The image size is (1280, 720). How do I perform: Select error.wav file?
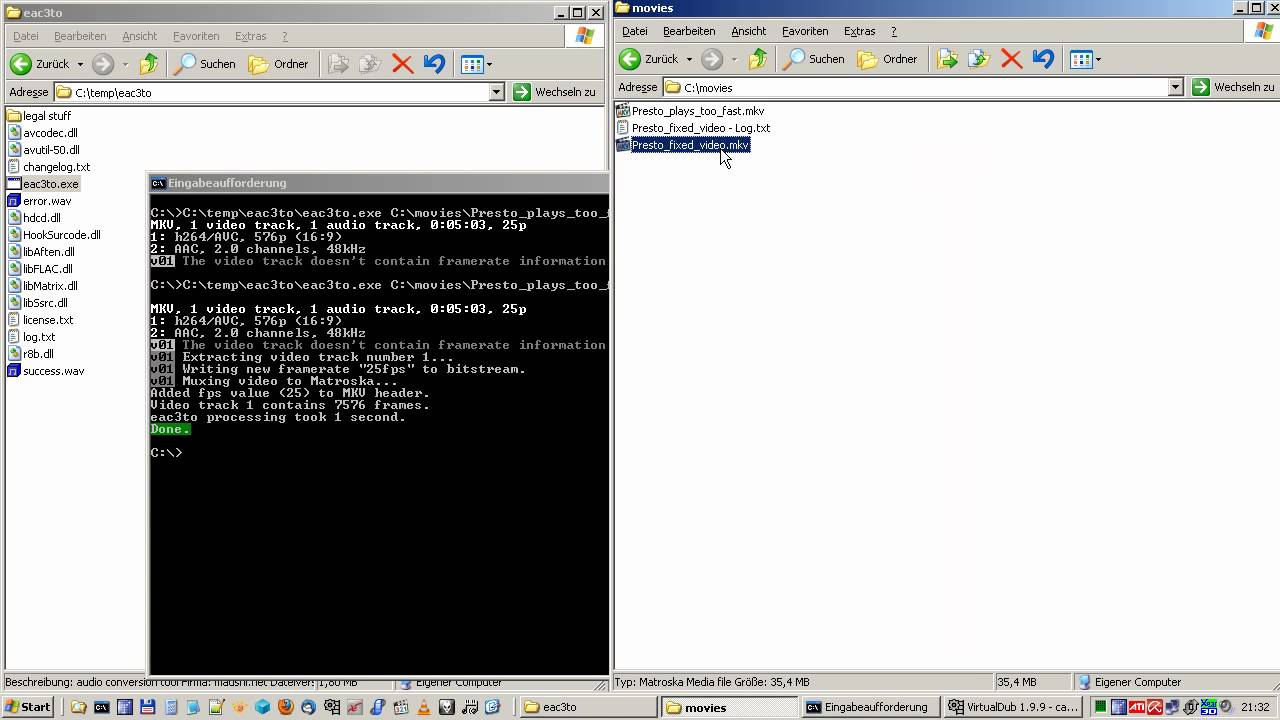[39, 201]
